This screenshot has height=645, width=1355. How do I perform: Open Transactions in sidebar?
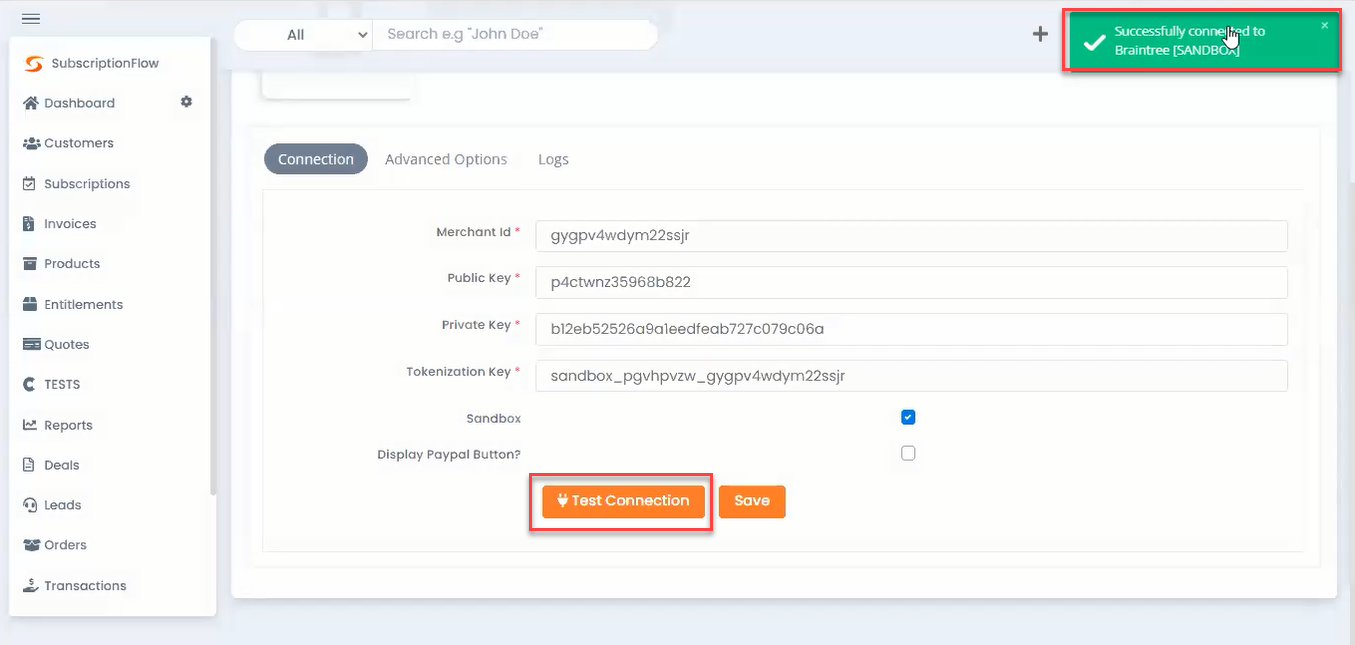85,586
